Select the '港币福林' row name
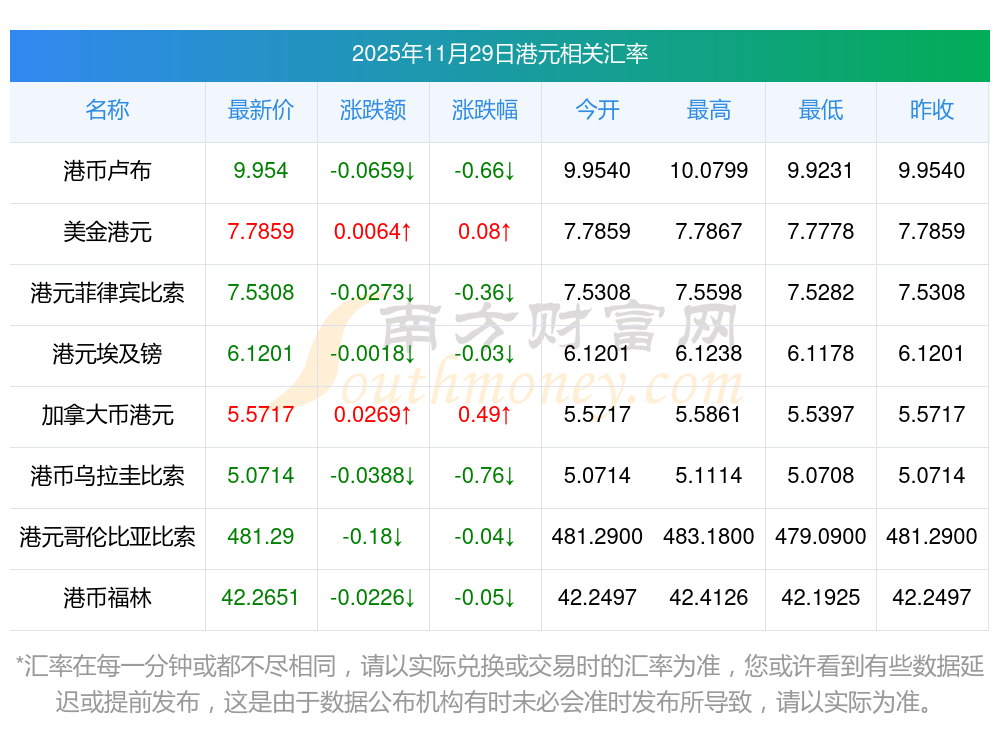The width and height of the screenshot is (1000, 733). (107, 598)
